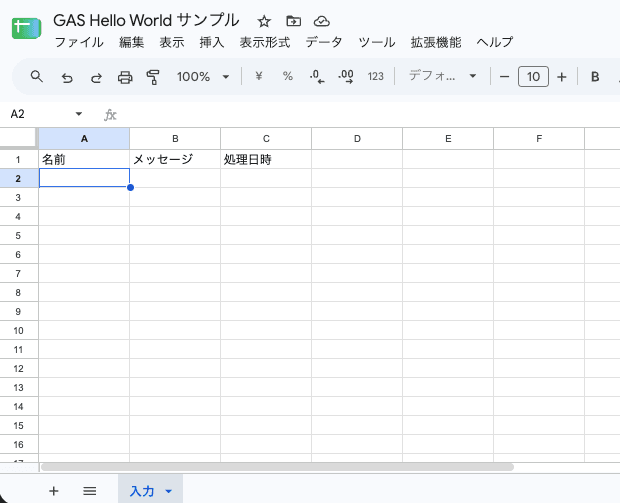Apply yen currency format
The height and width of the screenshot is (503, 620).
259,76
